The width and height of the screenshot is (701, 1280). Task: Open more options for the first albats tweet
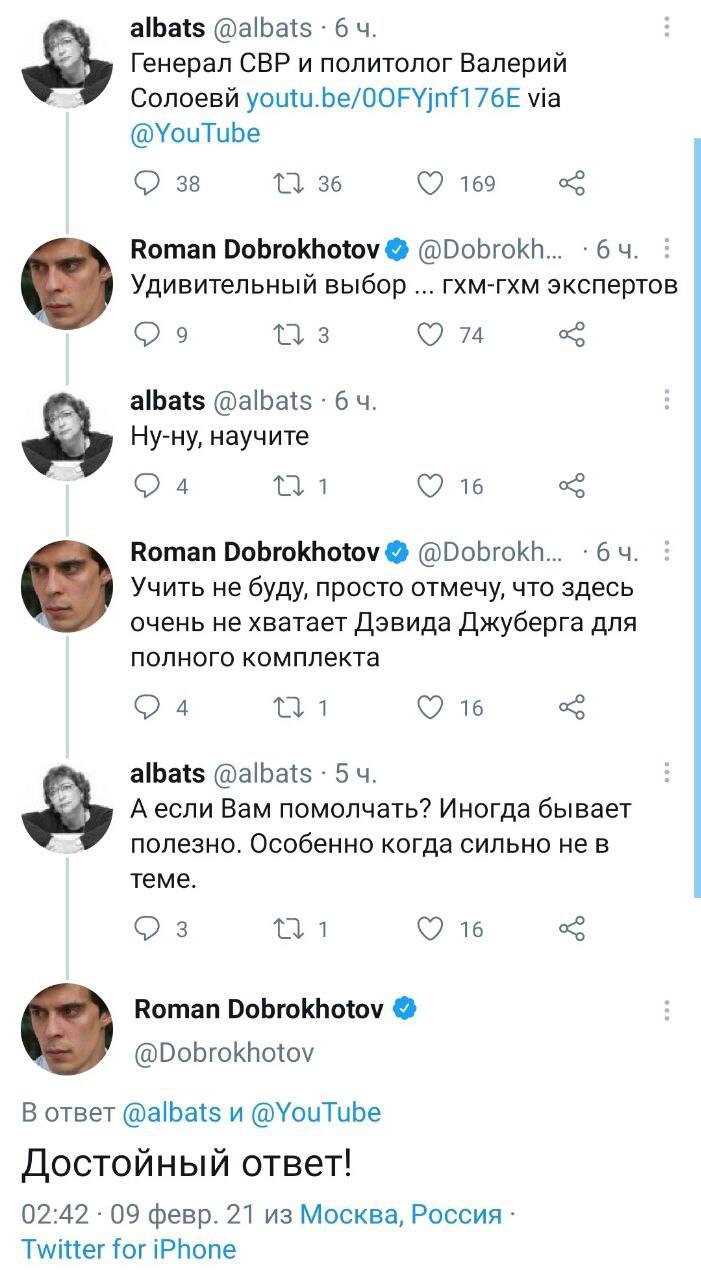pos(667,28)
